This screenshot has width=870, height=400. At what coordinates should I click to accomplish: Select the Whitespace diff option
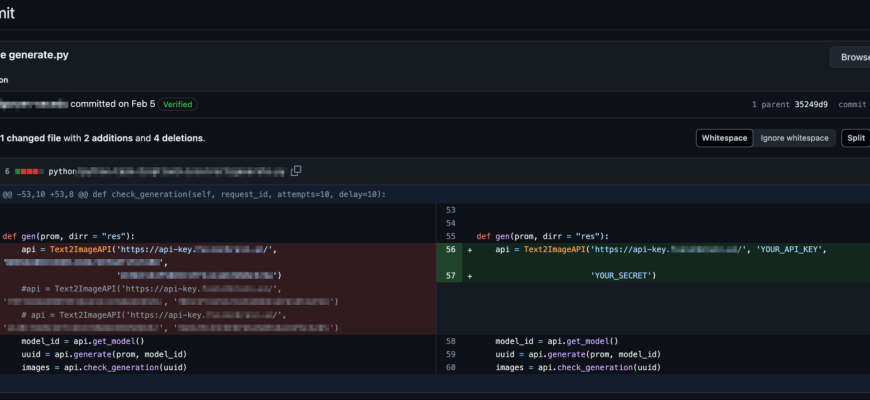coord(724,138)
